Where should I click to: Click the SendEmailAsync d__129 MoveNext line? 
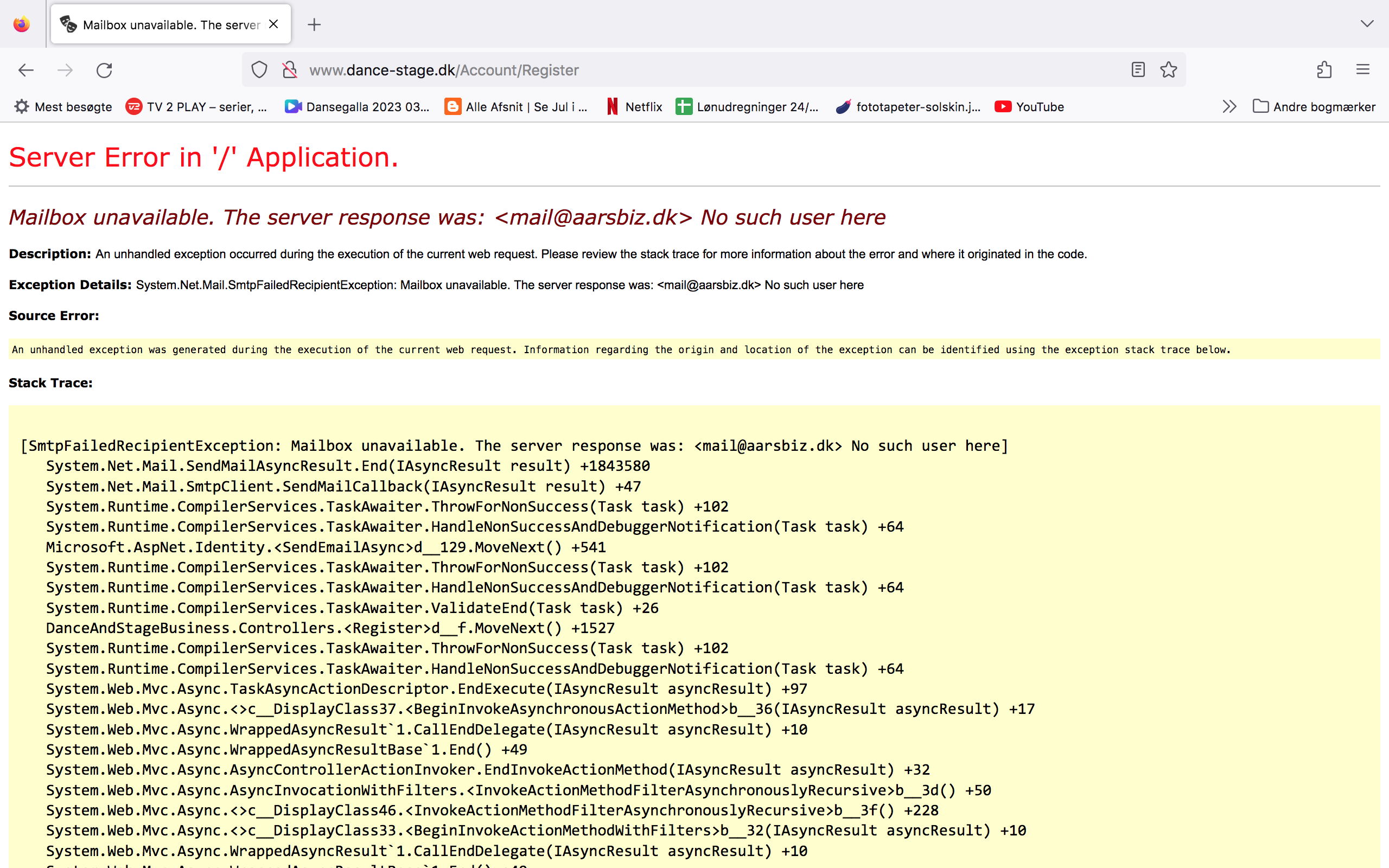(x=326, y=547)
